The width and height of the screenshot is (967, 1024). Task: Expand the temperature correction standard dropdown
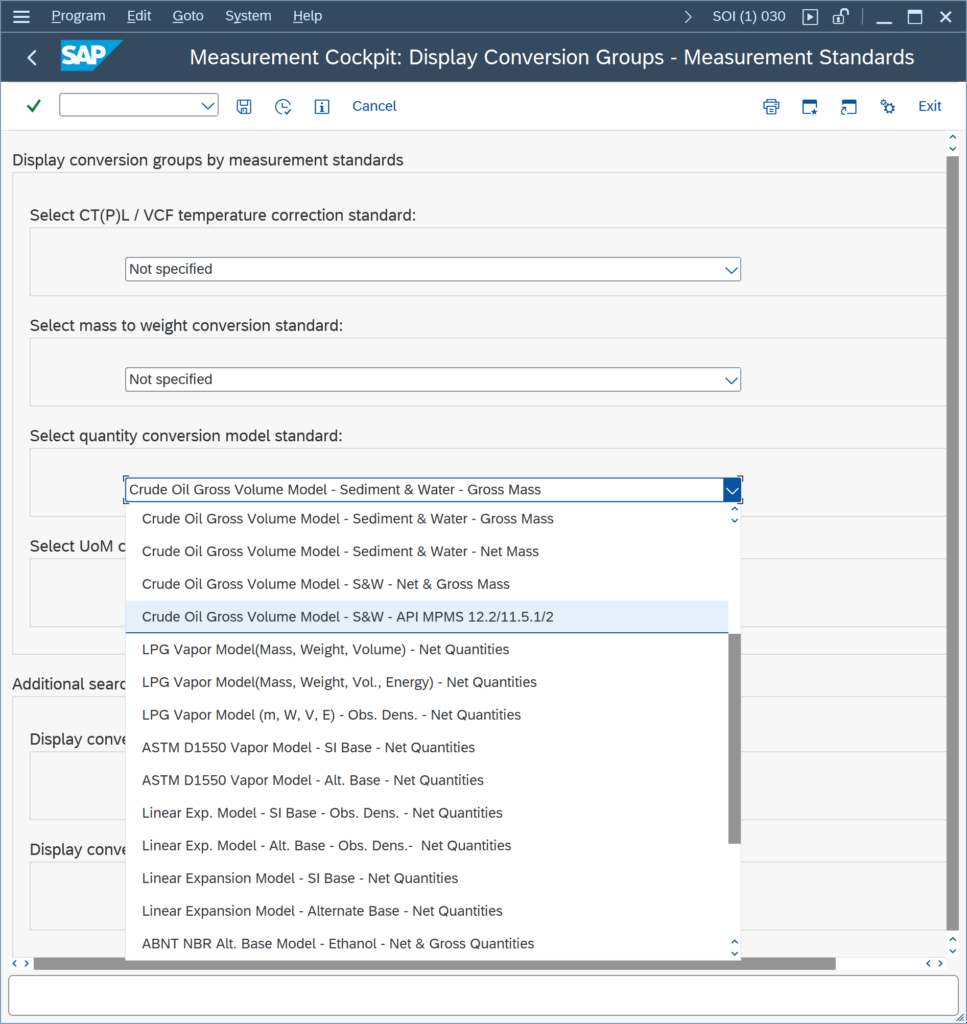click(x=731, y=270)
